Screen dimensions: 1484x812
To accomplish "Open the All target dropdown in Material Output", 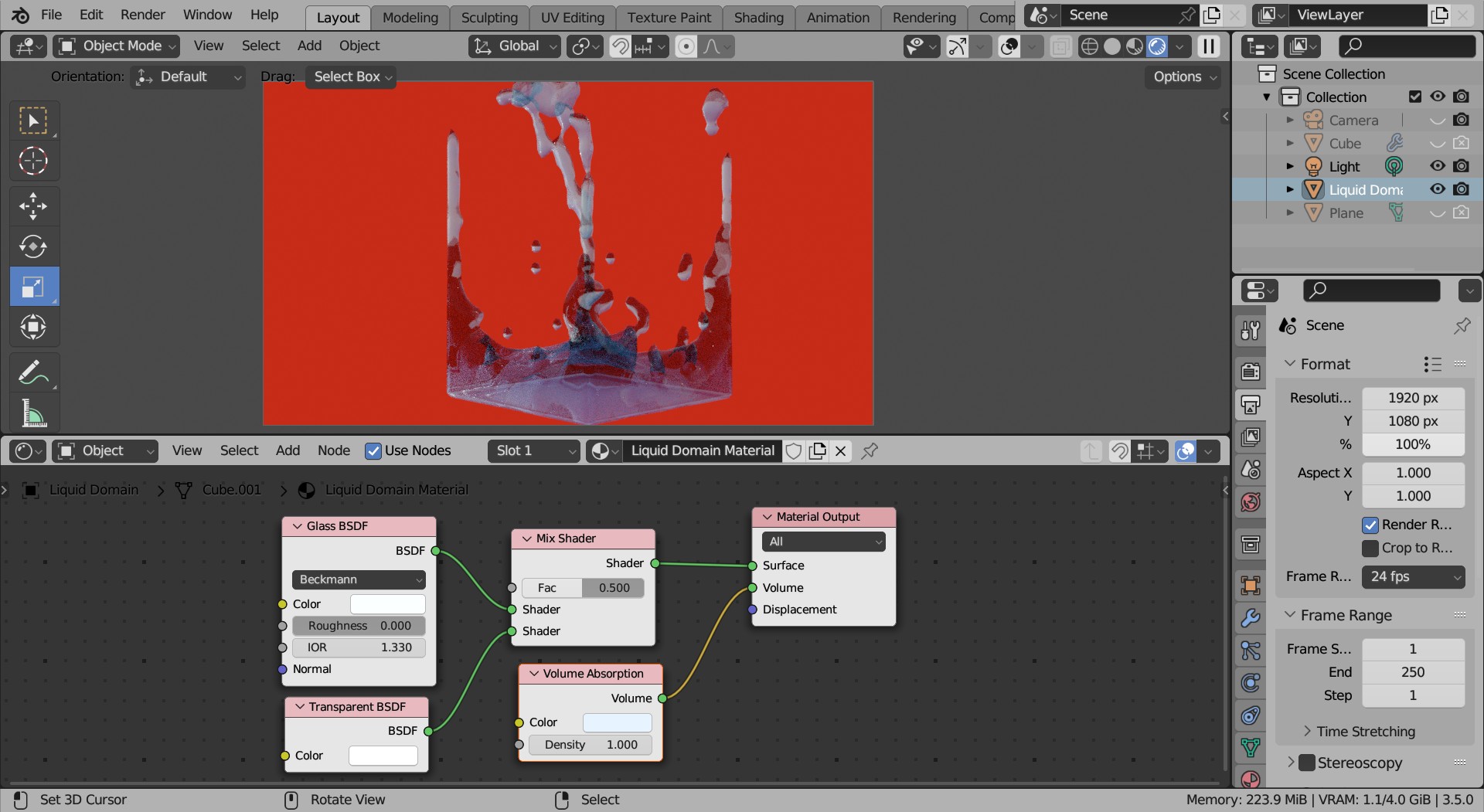I will click(823, 542).
